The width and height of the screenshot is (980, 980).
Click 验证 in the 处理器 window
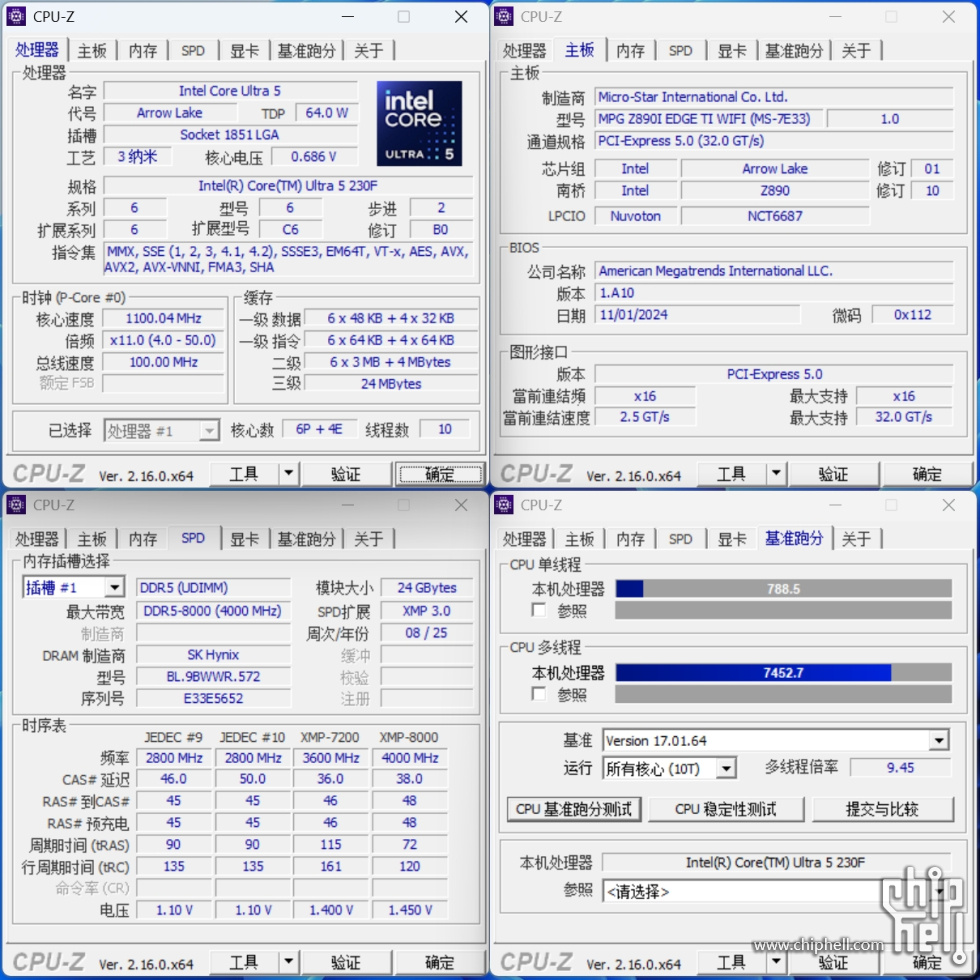pos(346,474)
